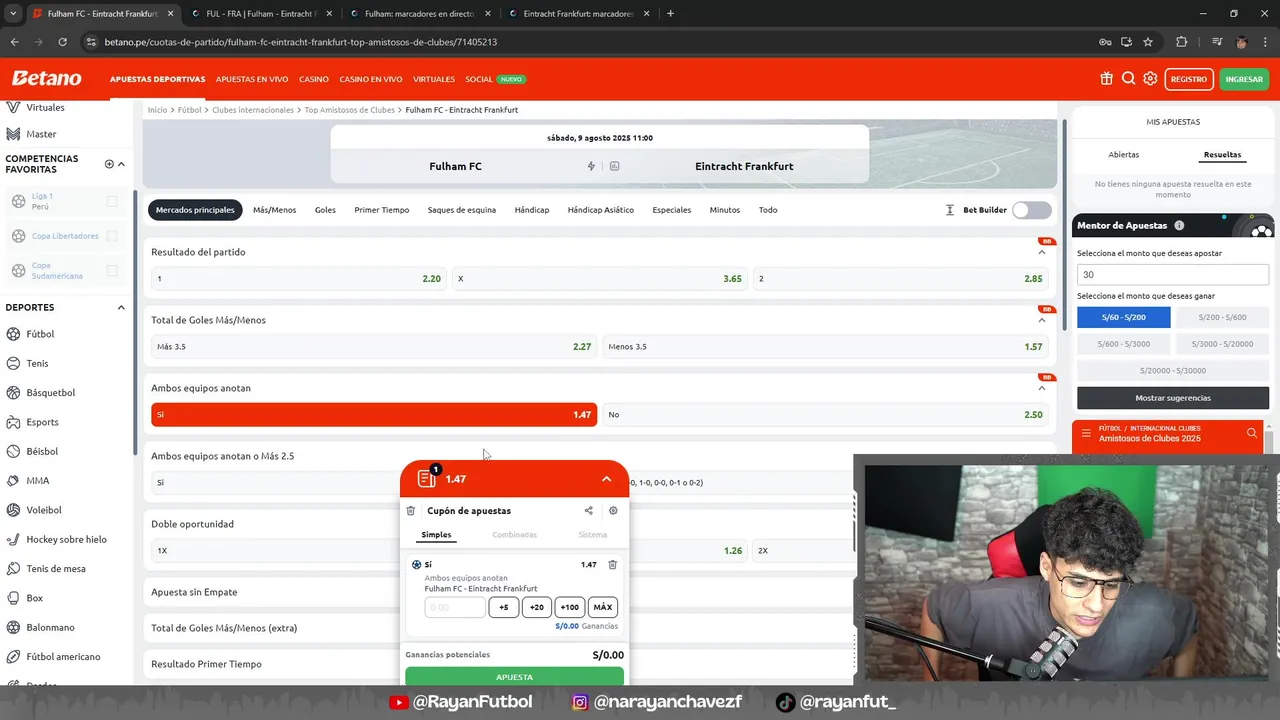Bookmark this page with the star icon

pyautogui.click(x=1148, y=42)
